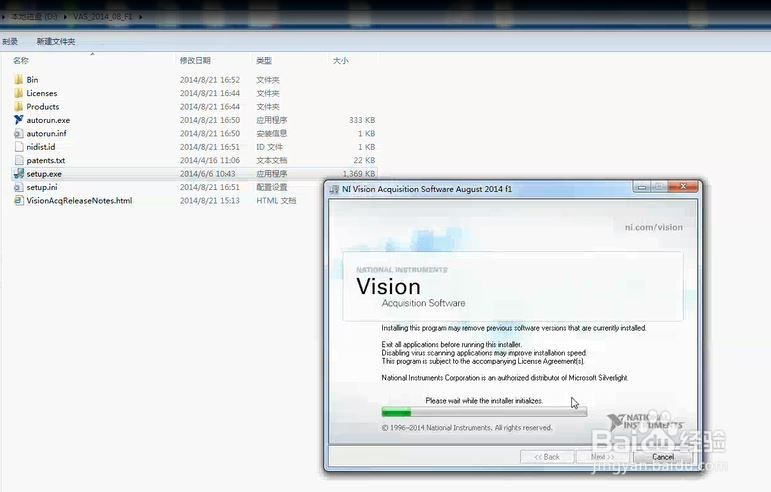Select the patents.txt file icon

(19, 160)
